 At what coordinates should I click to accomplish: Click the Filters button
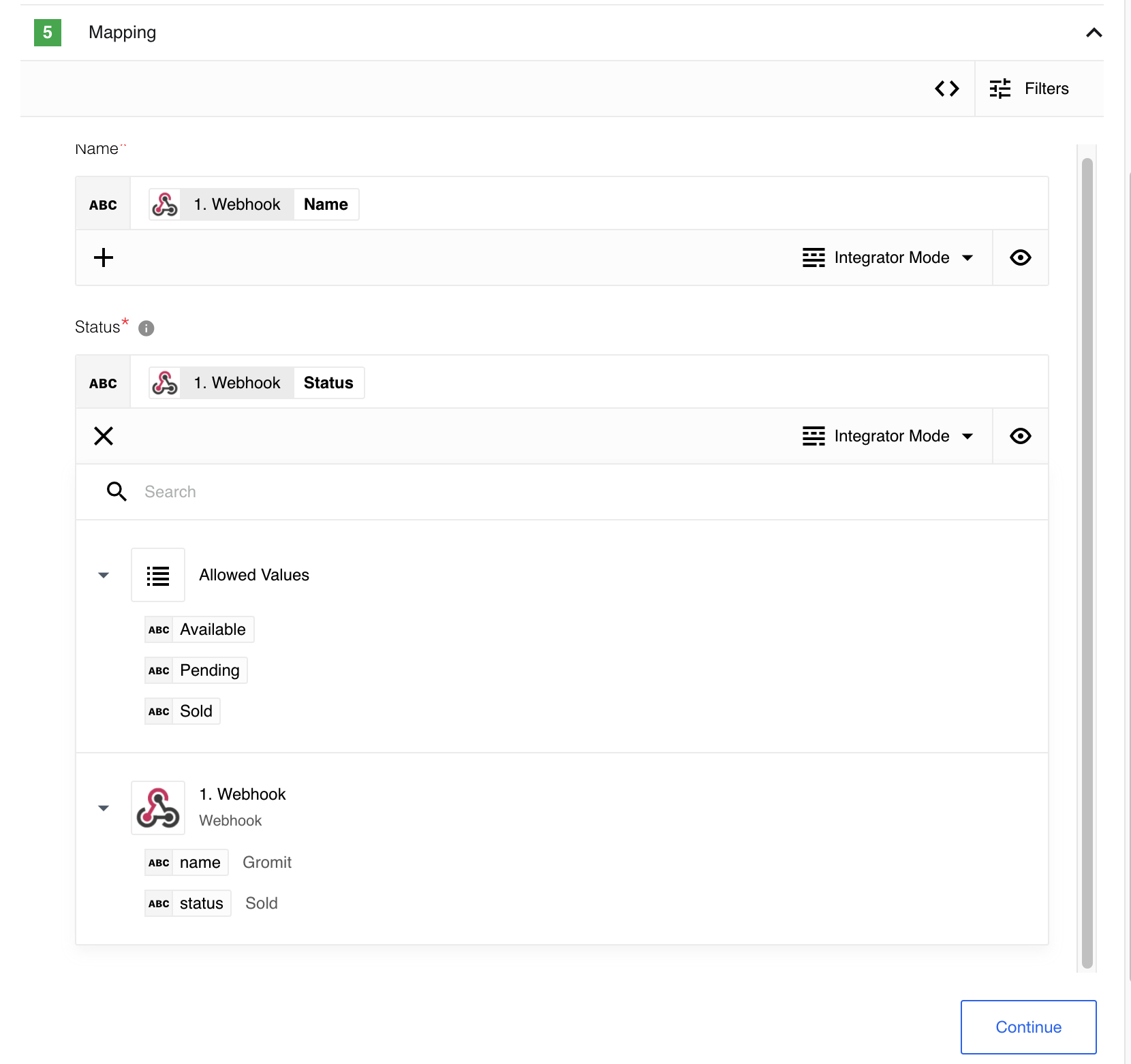[x=1039, y=89]
